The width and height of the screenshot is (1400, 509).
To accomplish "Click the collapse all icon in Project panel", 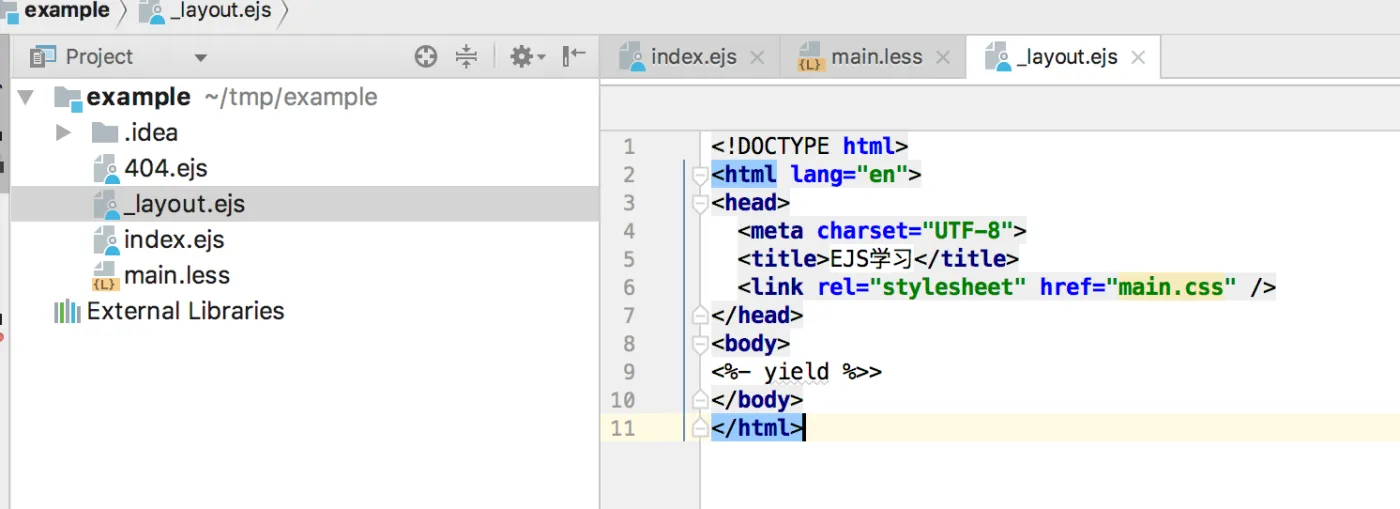I will (467, 57).
